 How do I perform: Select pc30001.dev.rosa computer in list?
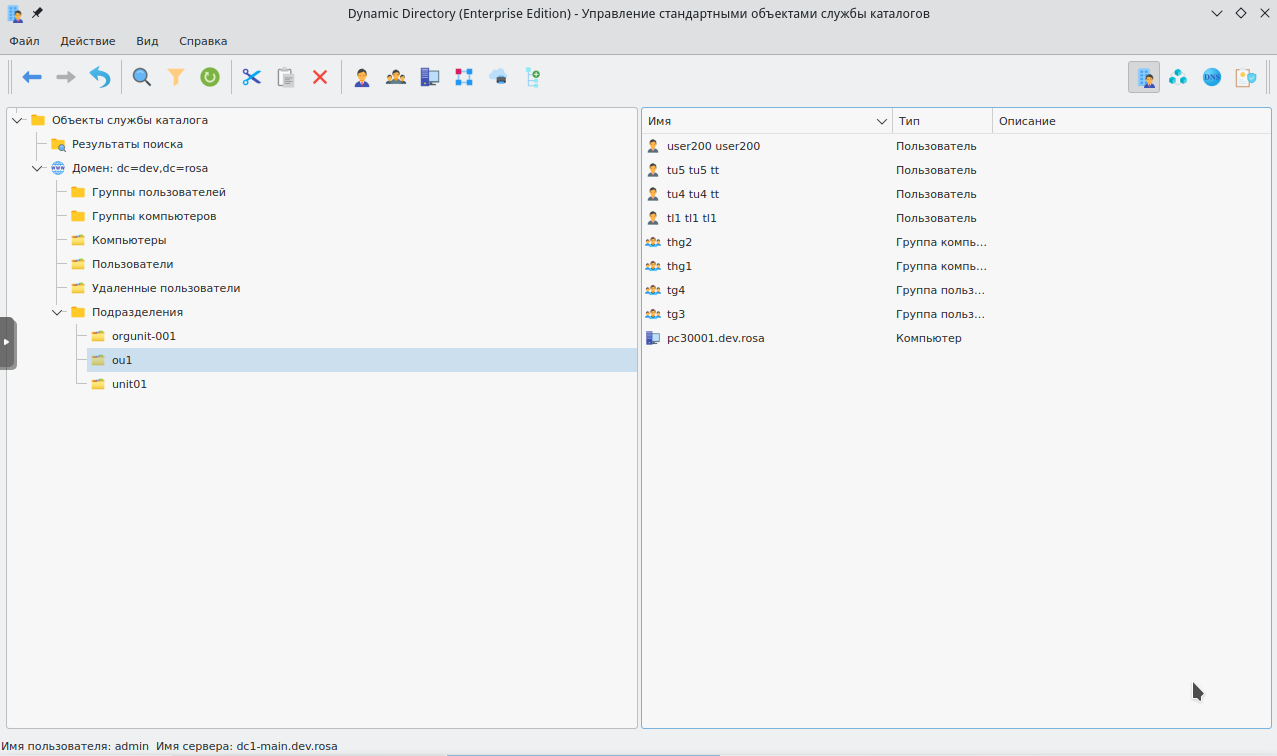tap(715, 338)
